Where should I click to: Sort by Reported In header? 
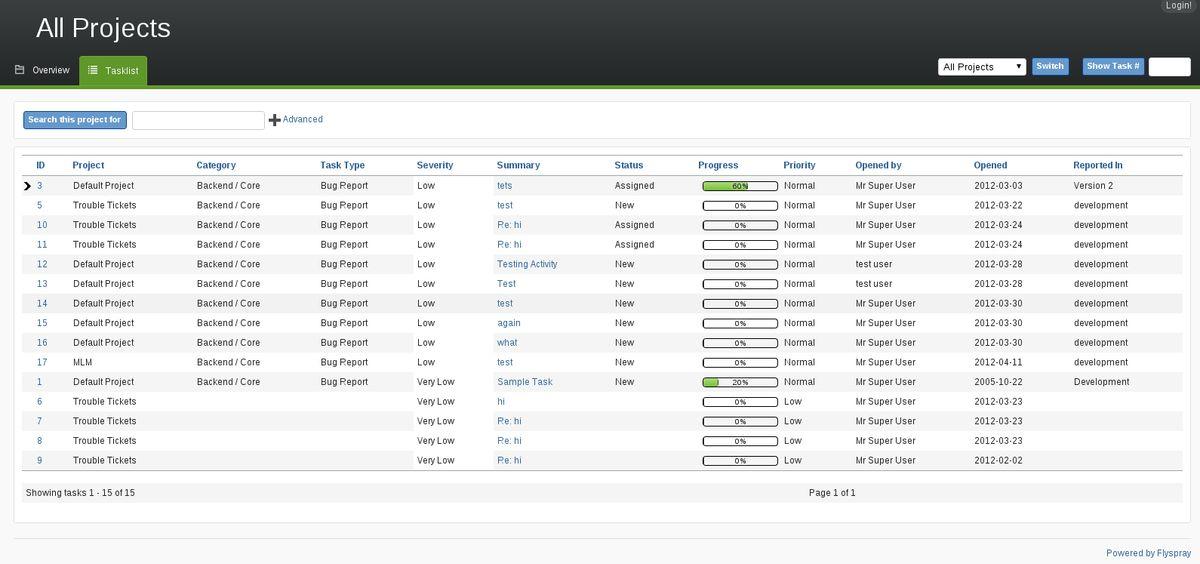[x=1098, y=165]
